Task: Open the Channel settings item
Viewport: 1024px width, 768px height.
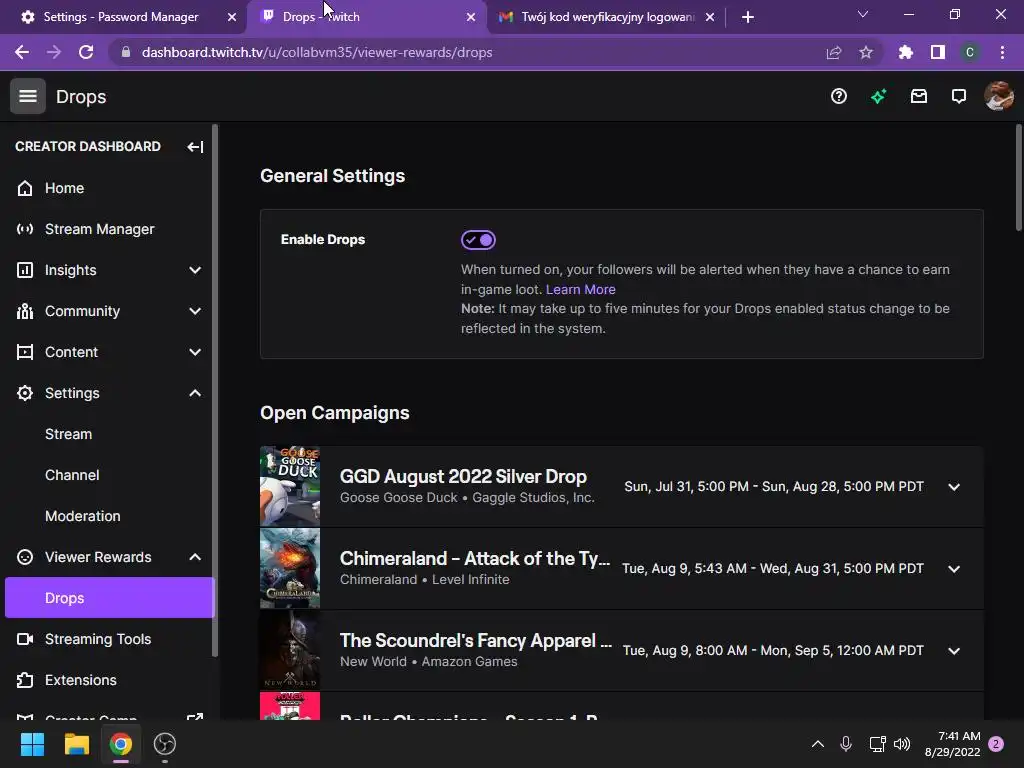Action: (x=72, y=475)
